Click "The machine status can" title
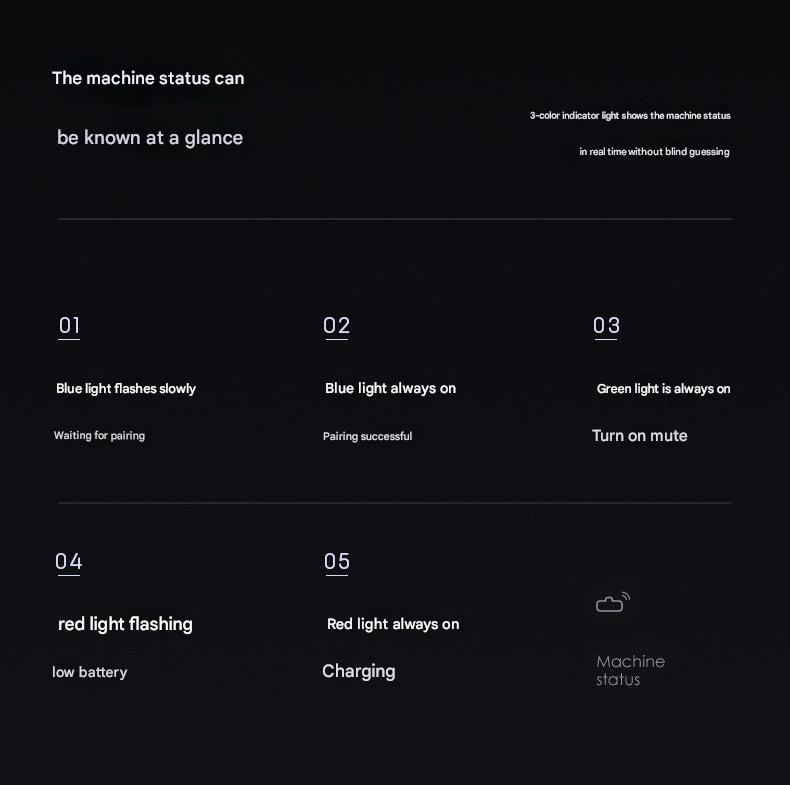This screenshot has height=785, width=790. (148, 78)
